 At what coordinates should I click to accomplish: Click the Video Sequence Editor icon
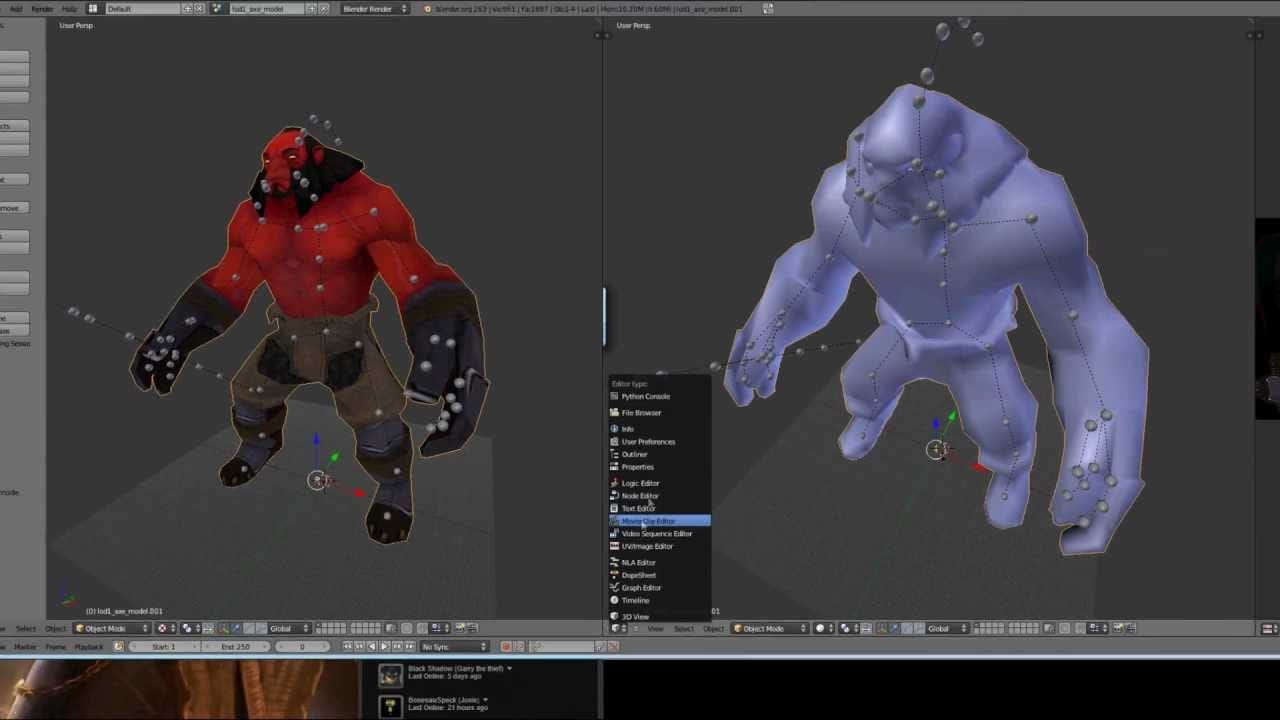pyautogui.click(x=614, y=534)
